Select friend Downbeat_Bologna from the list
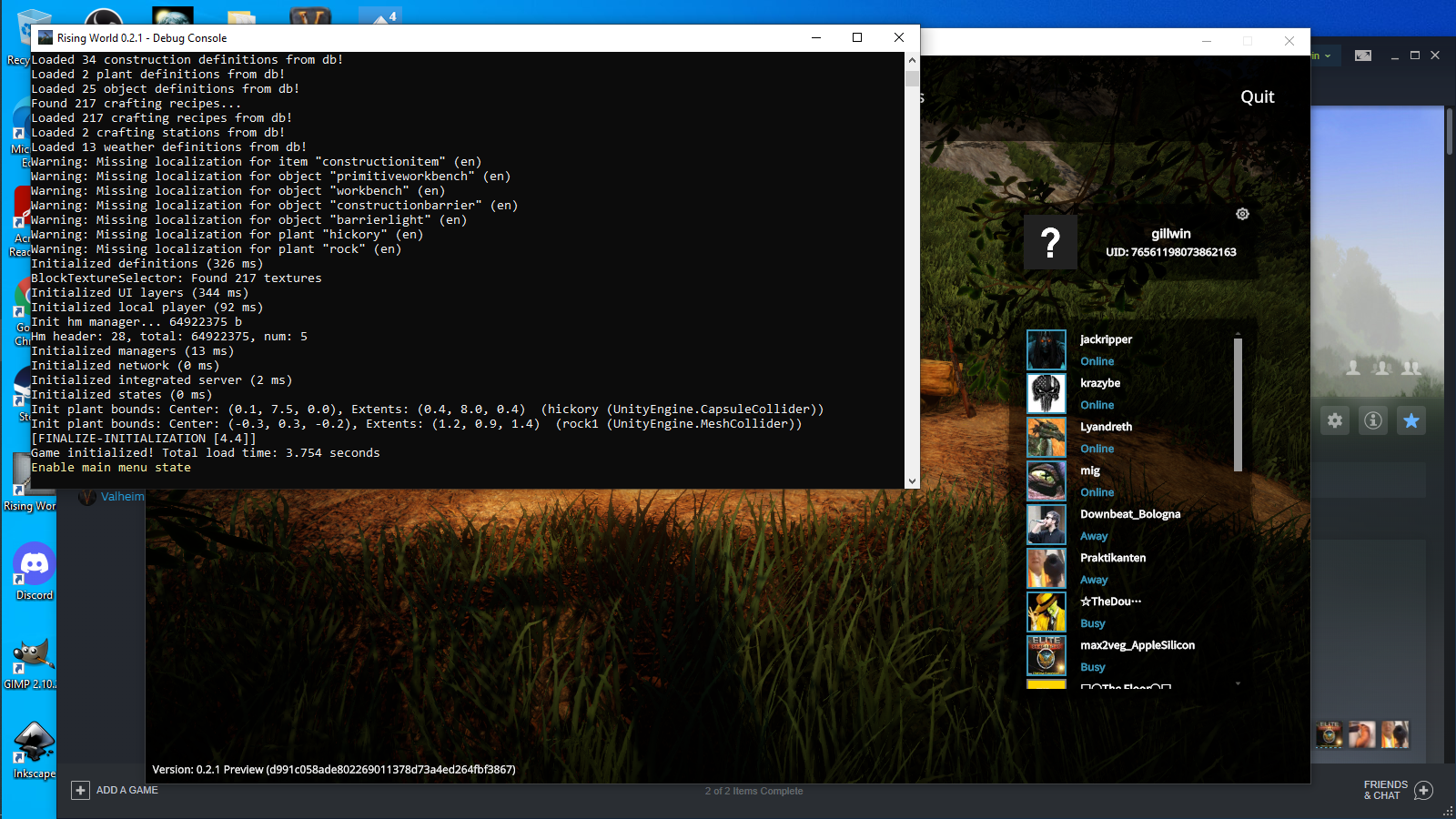The image size is (1456, 819). (x=1129, y=514)
